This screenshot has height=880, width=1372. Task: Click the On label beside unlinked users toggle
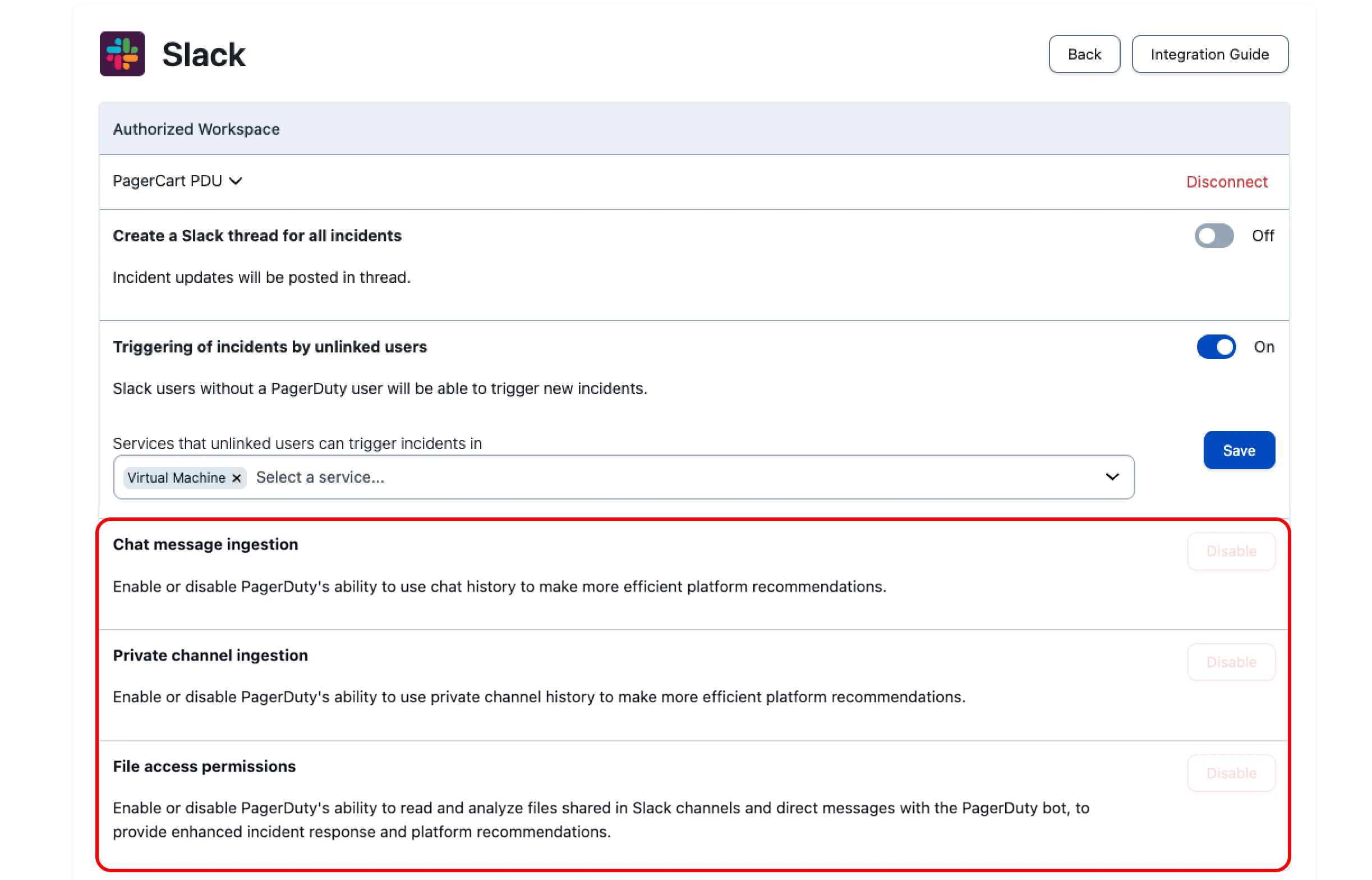click(x=1264, y=347)
